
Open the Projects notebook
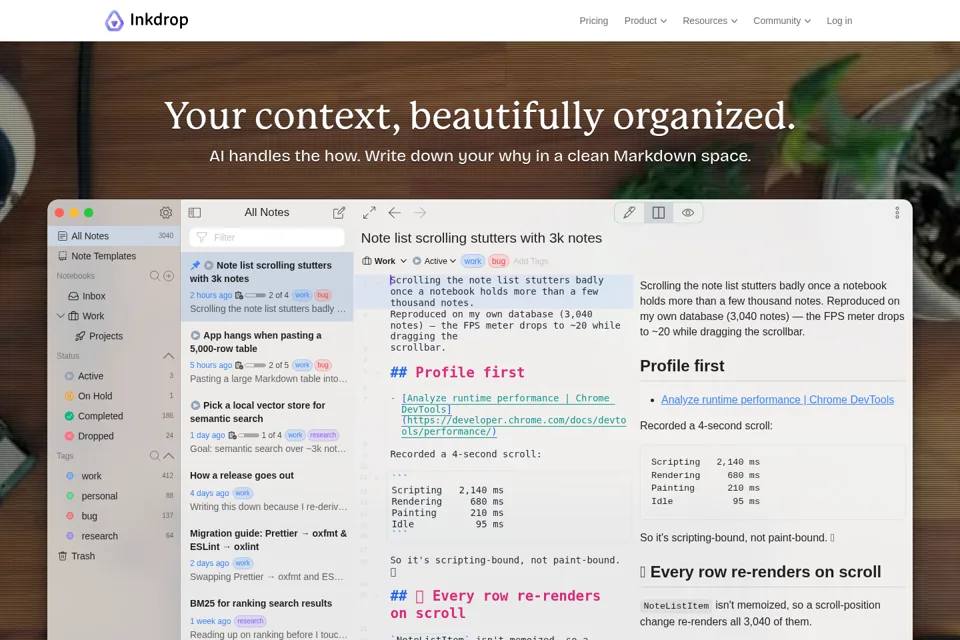pos(114,336)
